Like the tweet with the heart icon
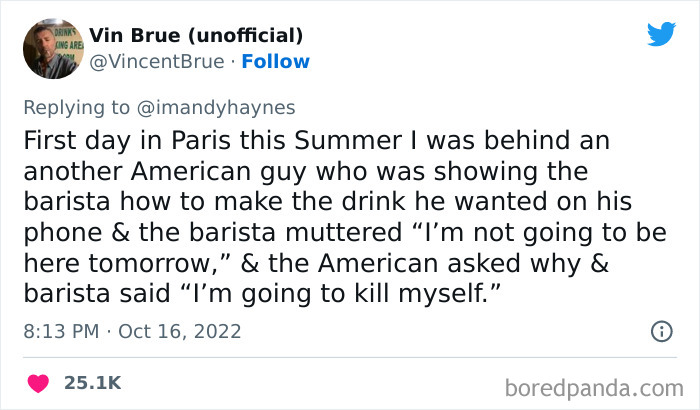Screen dimensions: 700x410 click(x=40, y=382)
